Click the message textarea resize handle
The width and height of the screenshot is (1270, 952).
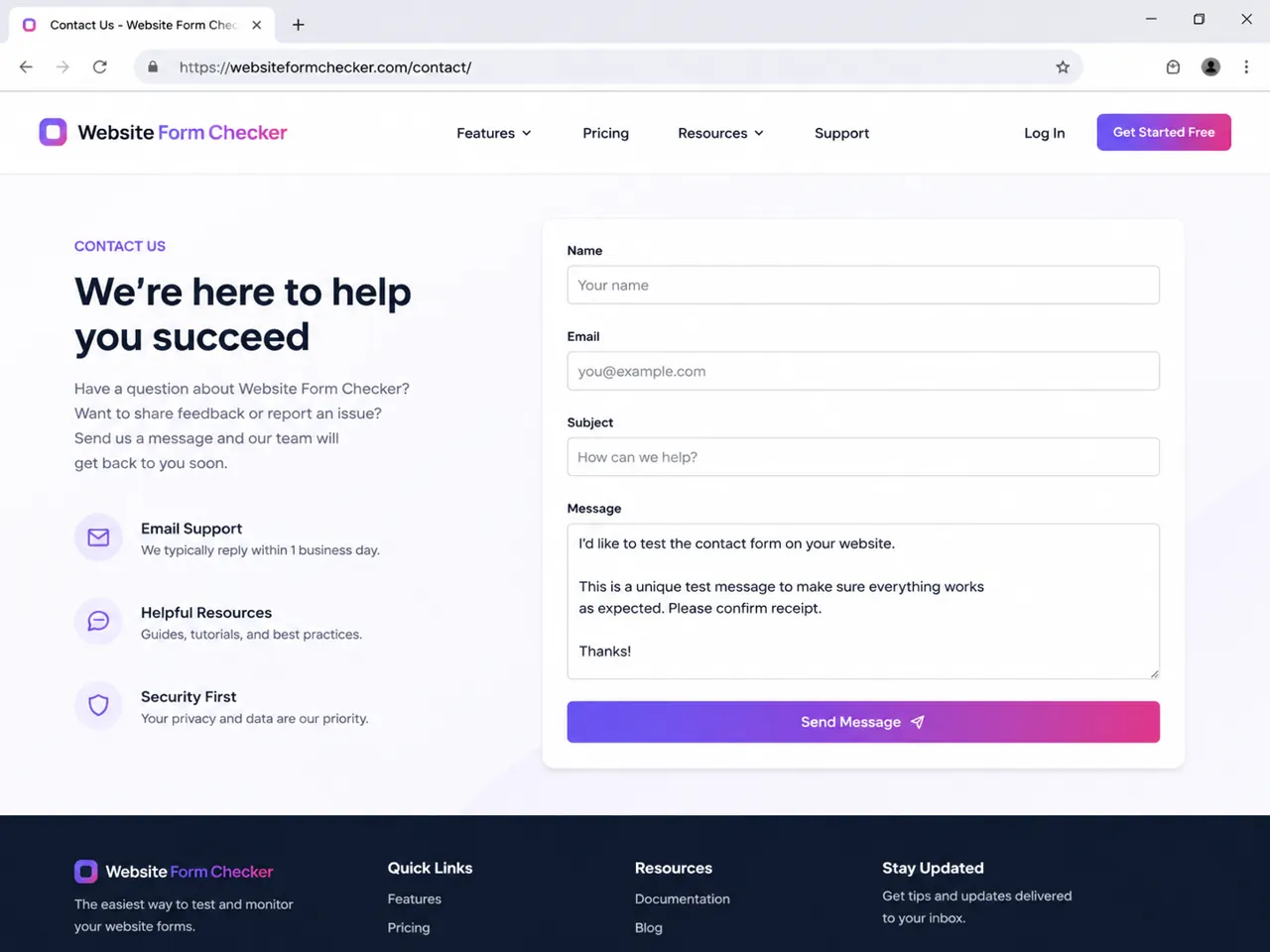(x=1154, y=673)
